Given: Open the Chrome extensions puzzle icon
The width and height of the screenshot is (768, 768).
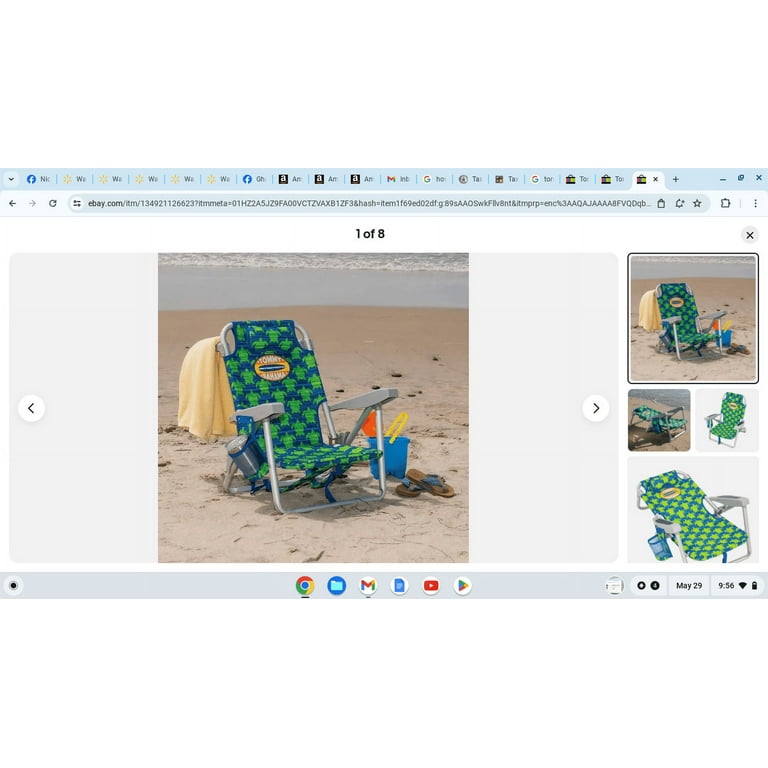Looking at the screenshot, I should click(726, 203).
